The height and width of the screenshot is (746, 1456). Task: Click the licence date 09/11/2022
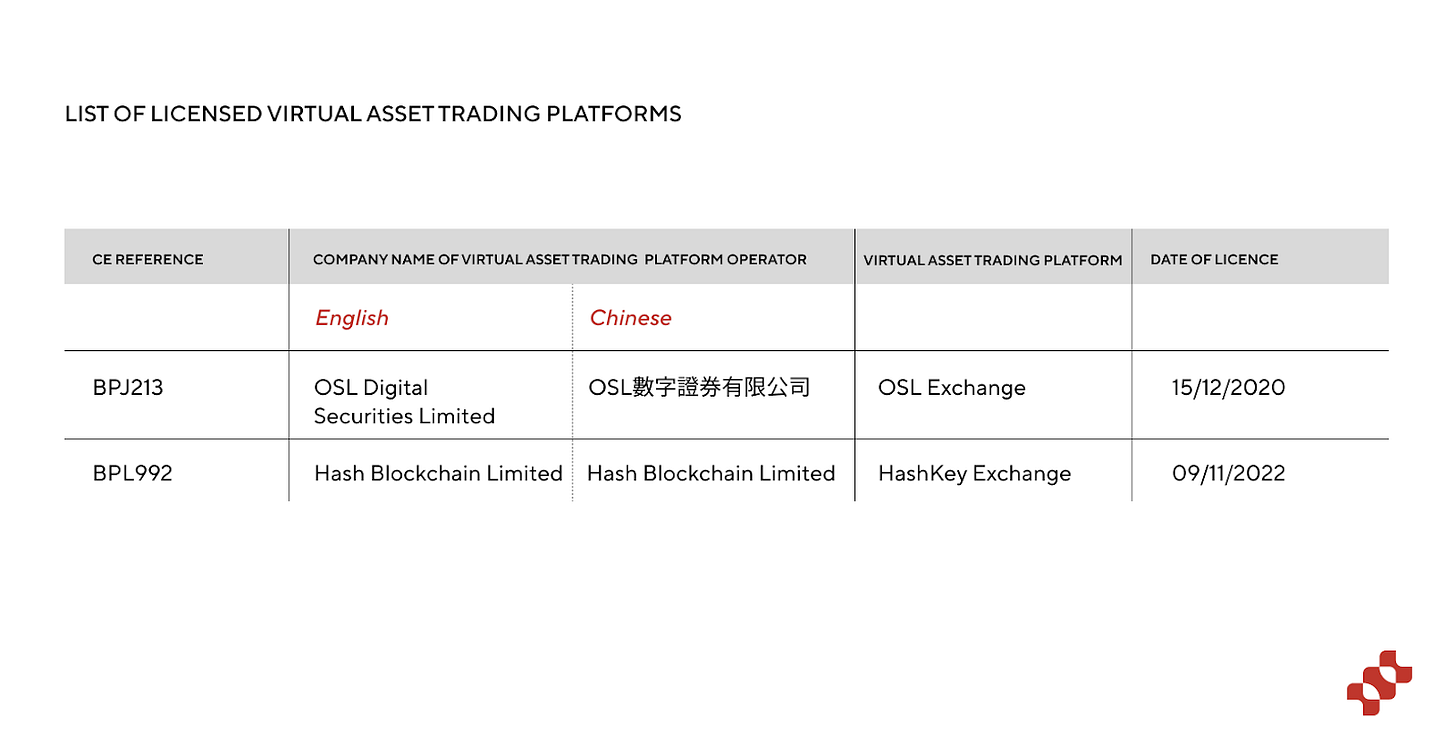coord(1228,473)
